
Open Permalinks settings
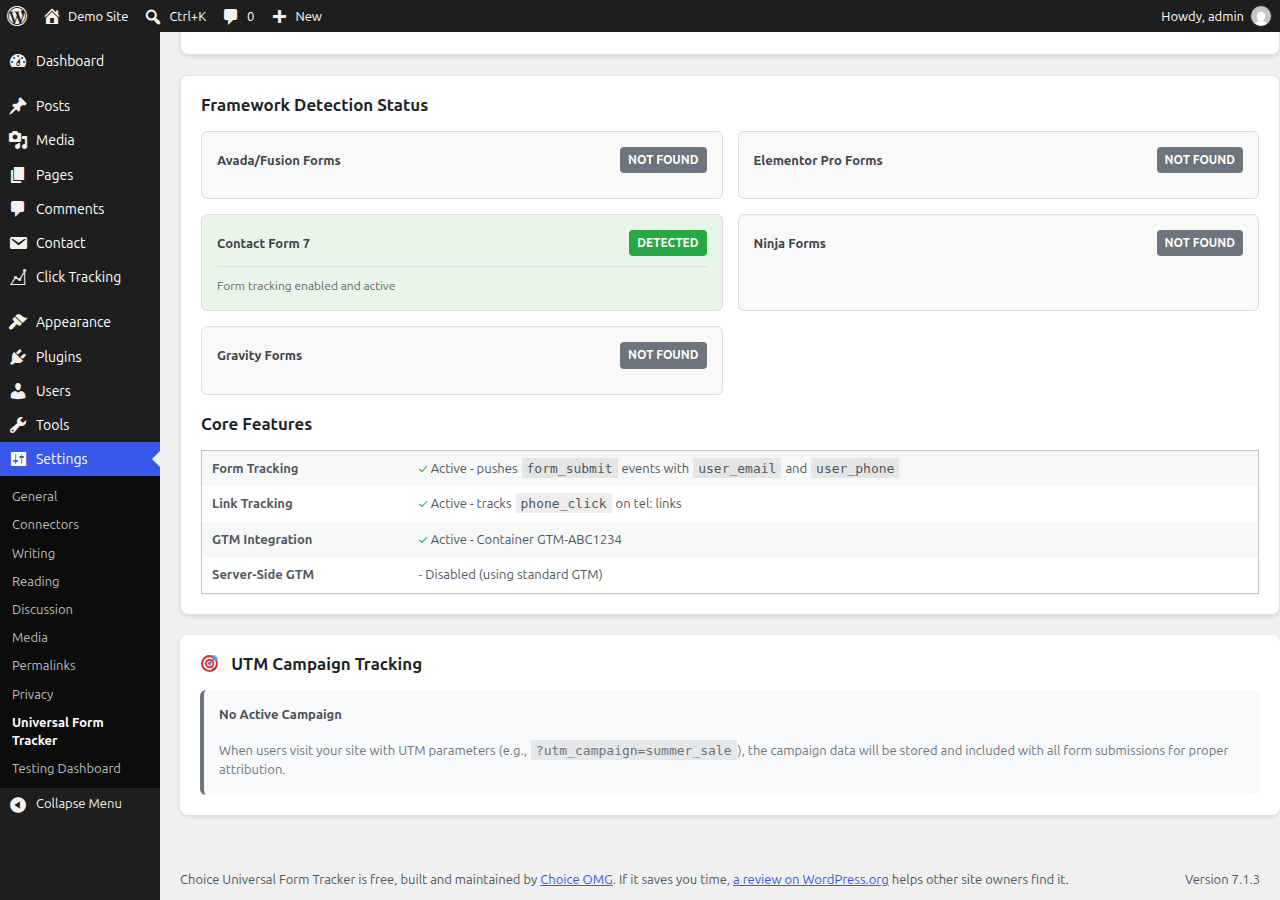[44, 665]
